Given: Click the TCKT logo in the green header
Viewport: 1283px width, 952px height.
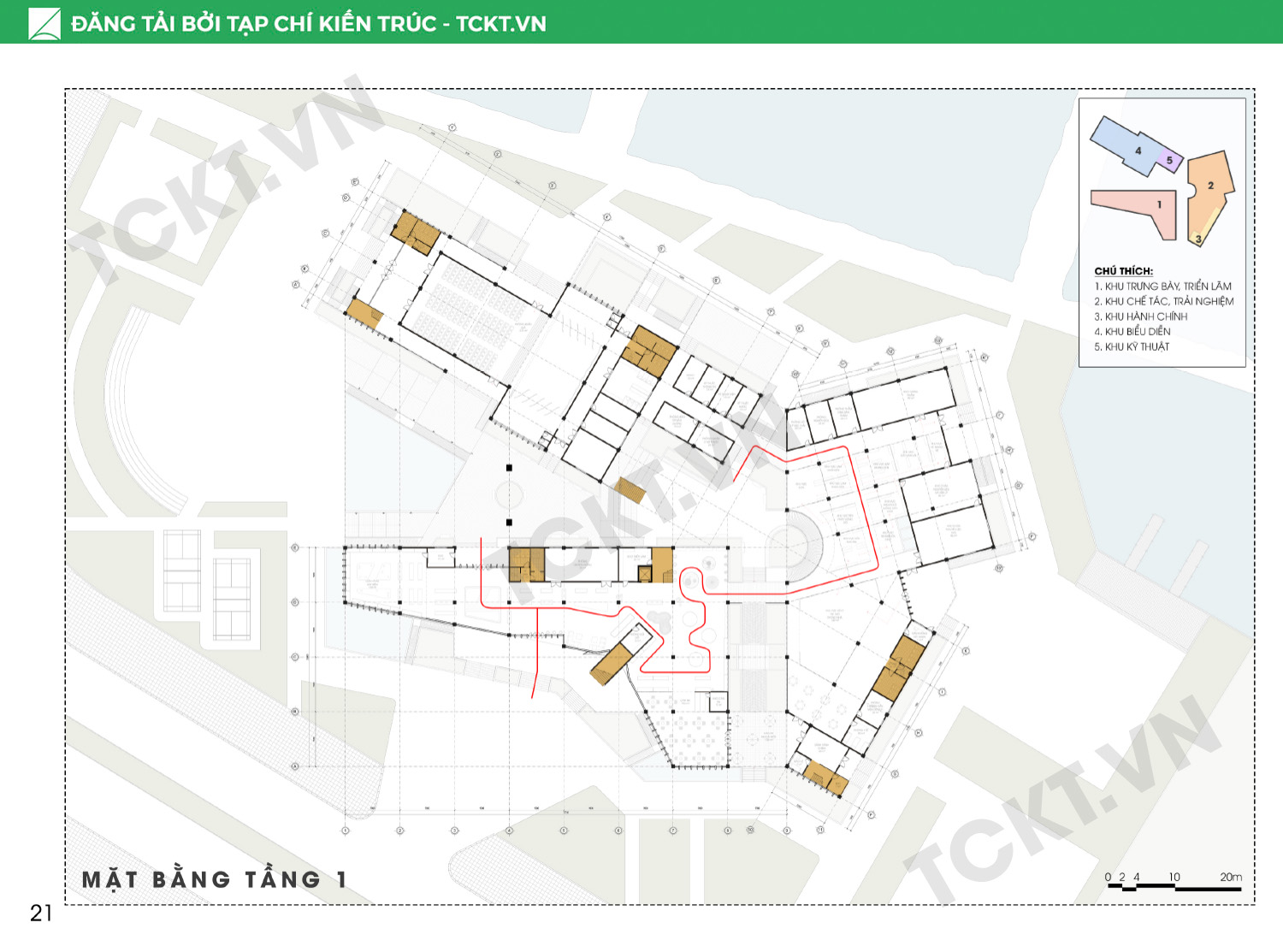Looking at the screenshot, I should [44, 24].
